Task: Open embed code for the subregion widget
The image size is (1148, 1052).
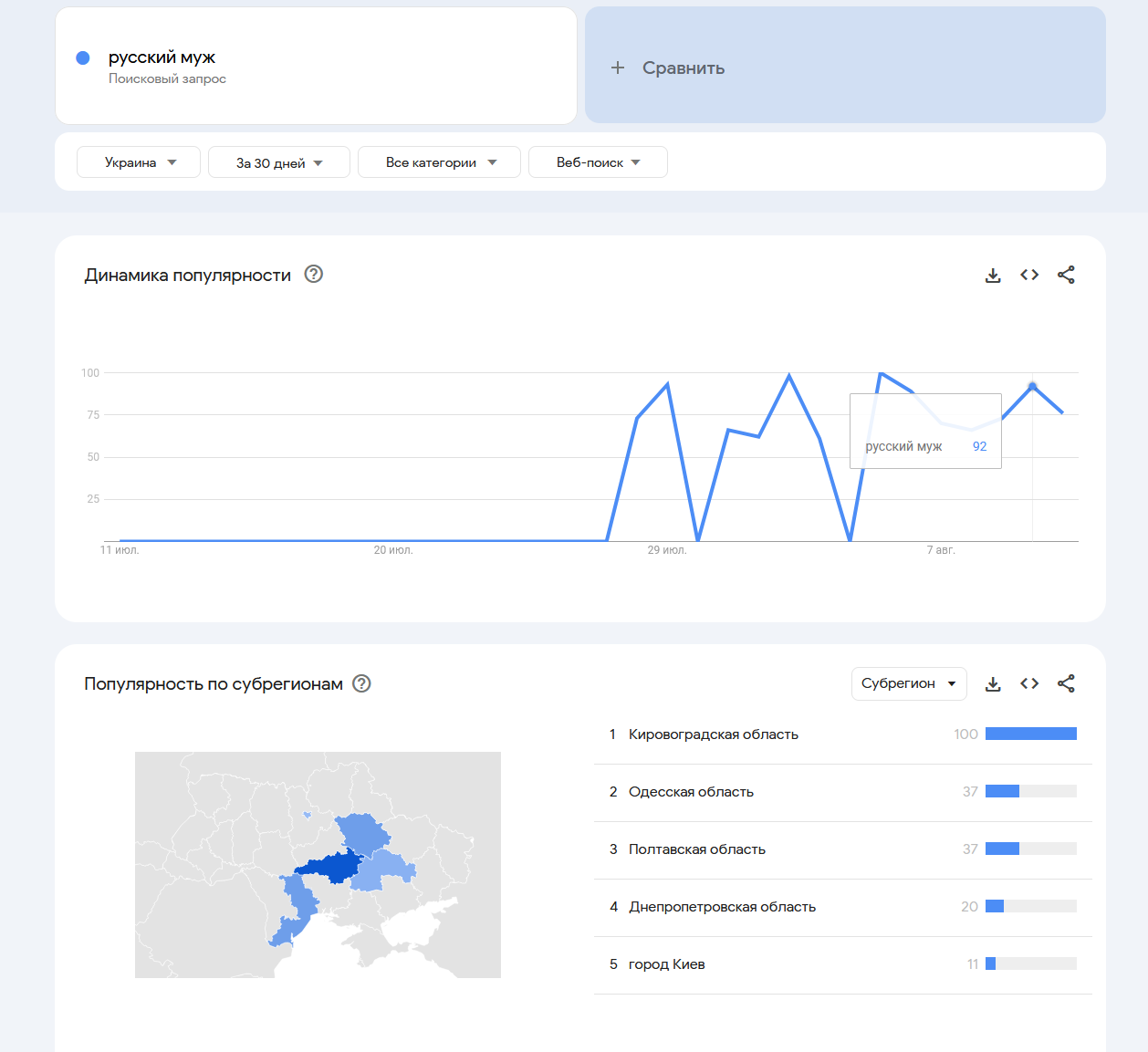Action: (x=1029, y=683)
